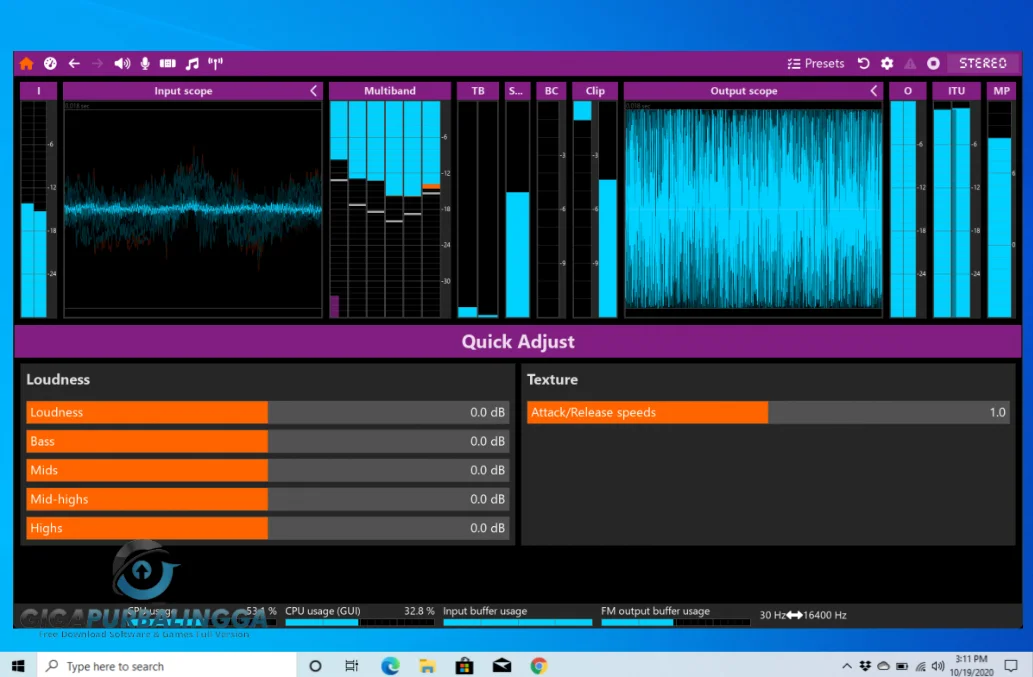Open the speaker output settings icon
The image size is (1033, 677).
coord(122,63)
